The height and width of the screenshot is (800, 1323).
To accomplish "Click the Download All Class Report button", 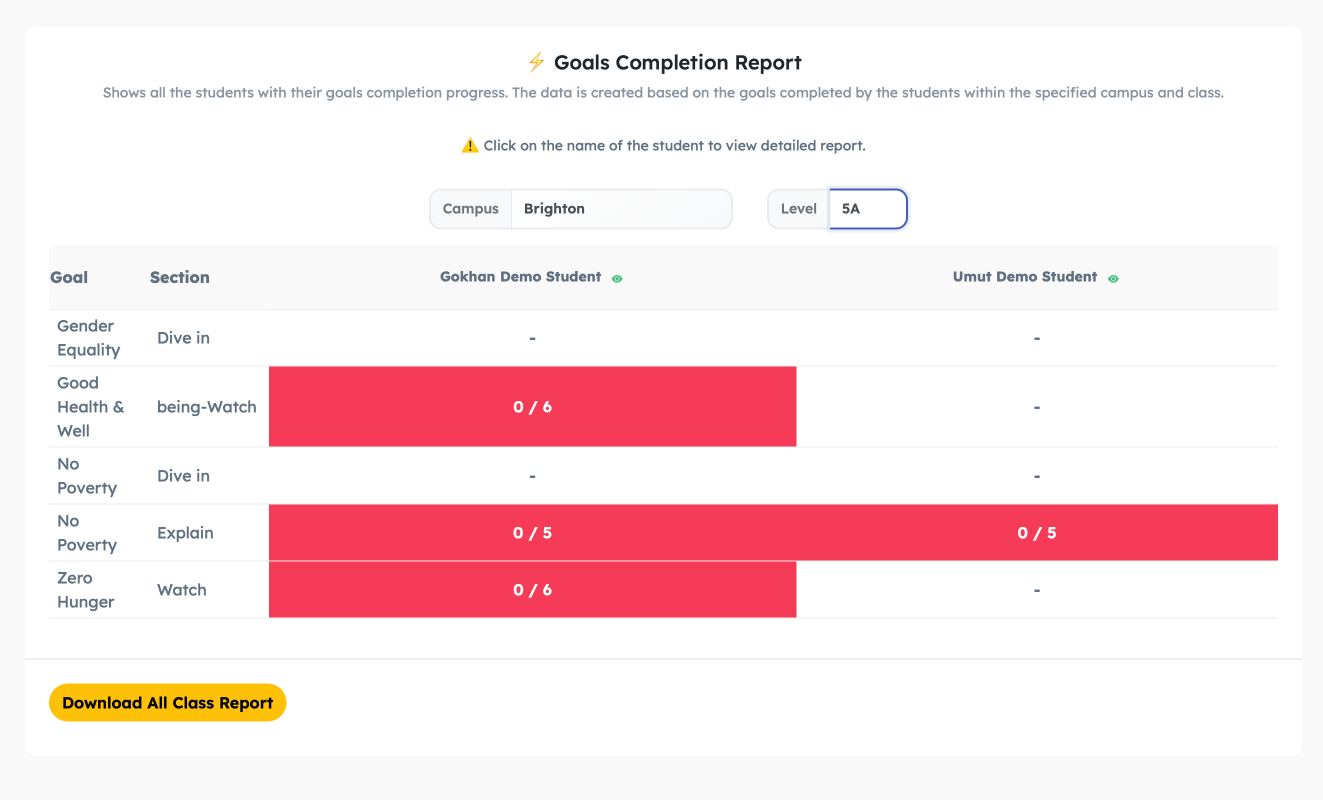I will pyautogui.click(x=168, y=703).
